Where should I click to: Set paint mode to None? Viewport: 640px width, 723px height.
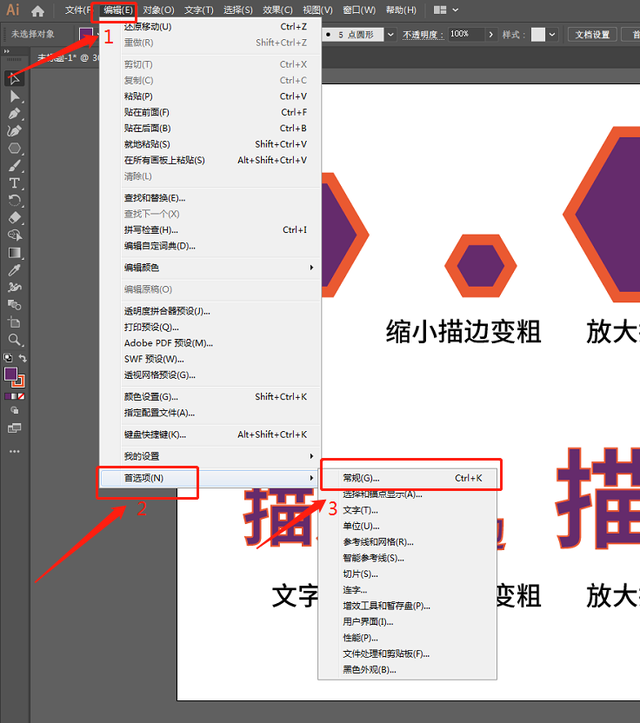[21, 397]
